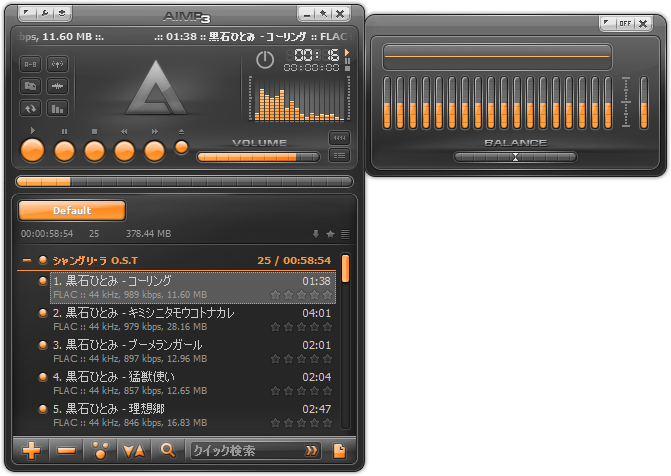Remove tracks with the minus button

click(66, 450)
